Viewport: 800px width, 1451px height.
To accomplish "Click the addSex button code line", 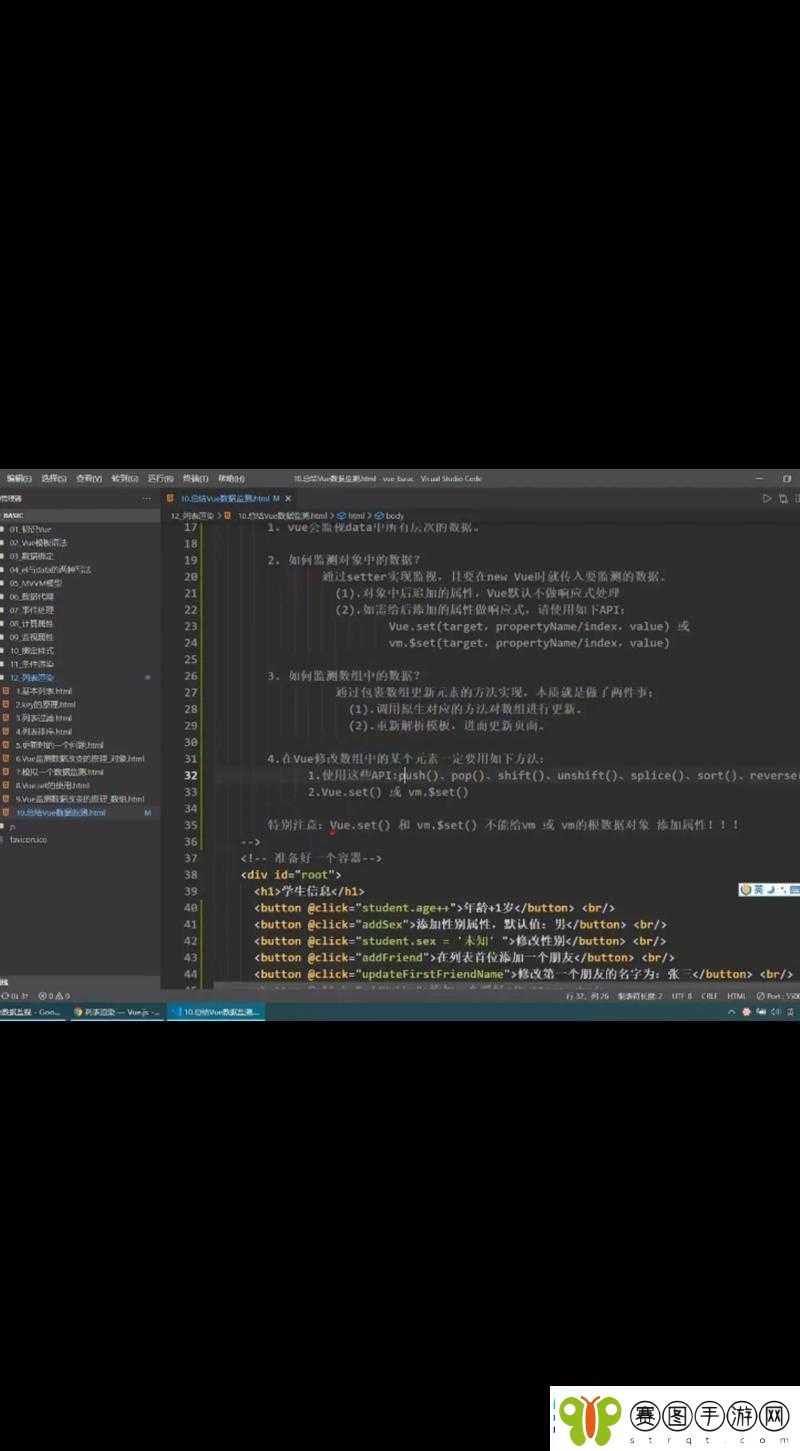I will 460,924.
